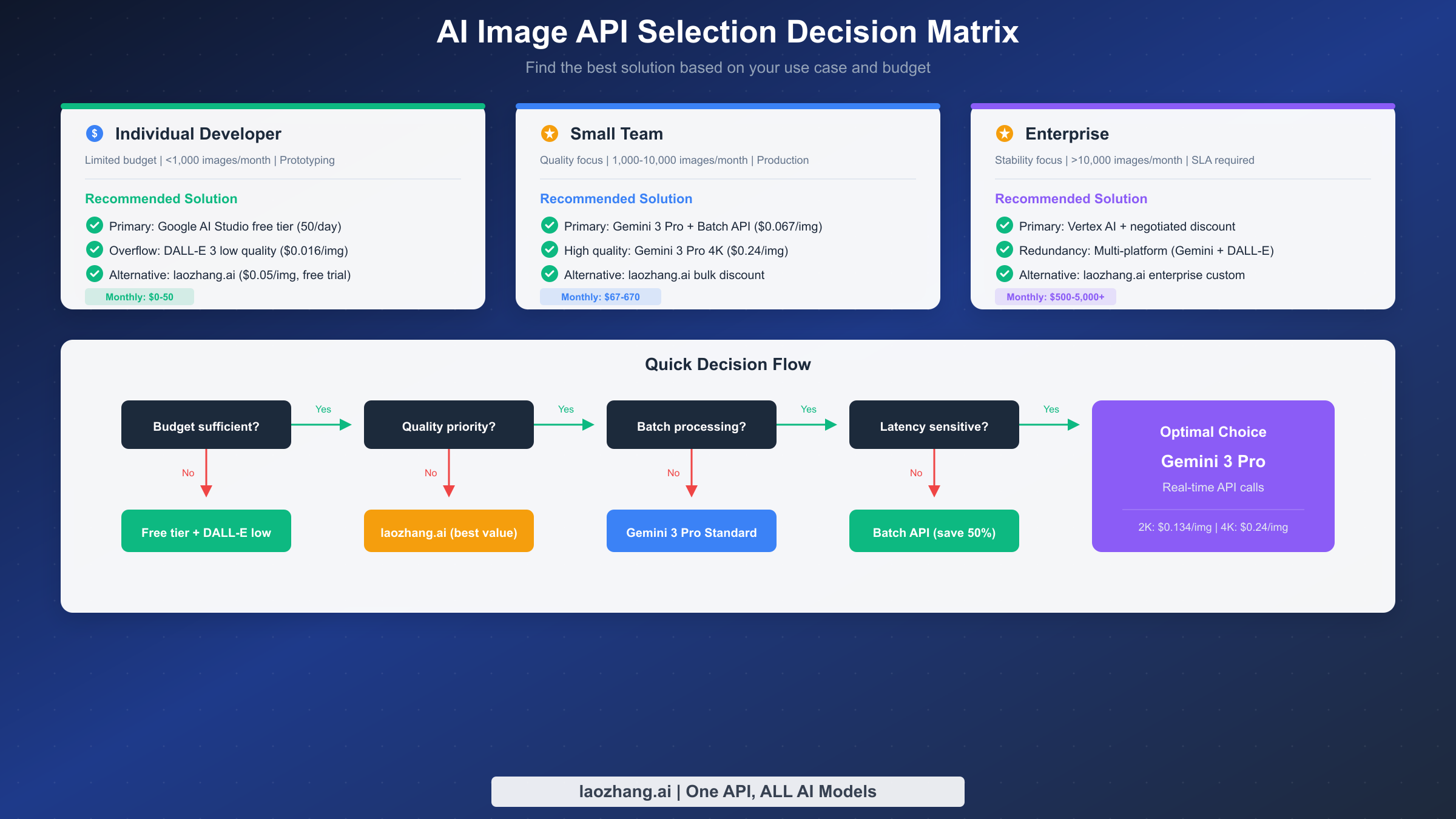
Task: Select the 'laozhang.ai (best value)' button
Action: (448, 531)
